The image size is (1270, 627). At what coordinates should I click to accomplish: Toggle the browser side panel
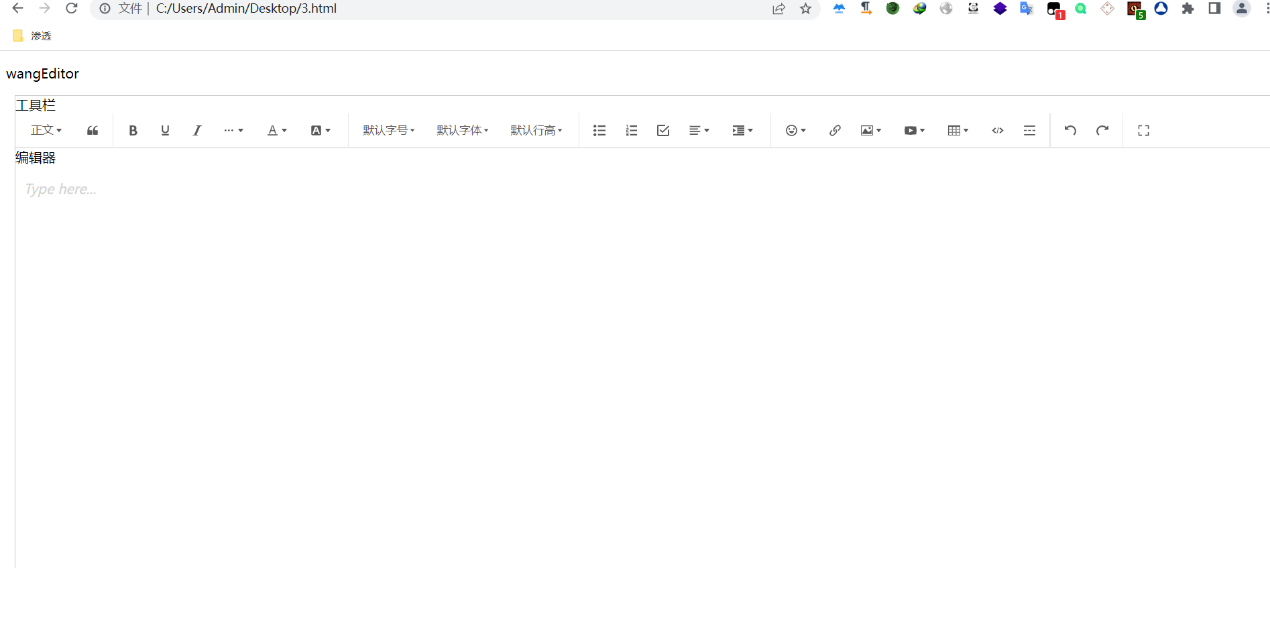(1214, 8)
